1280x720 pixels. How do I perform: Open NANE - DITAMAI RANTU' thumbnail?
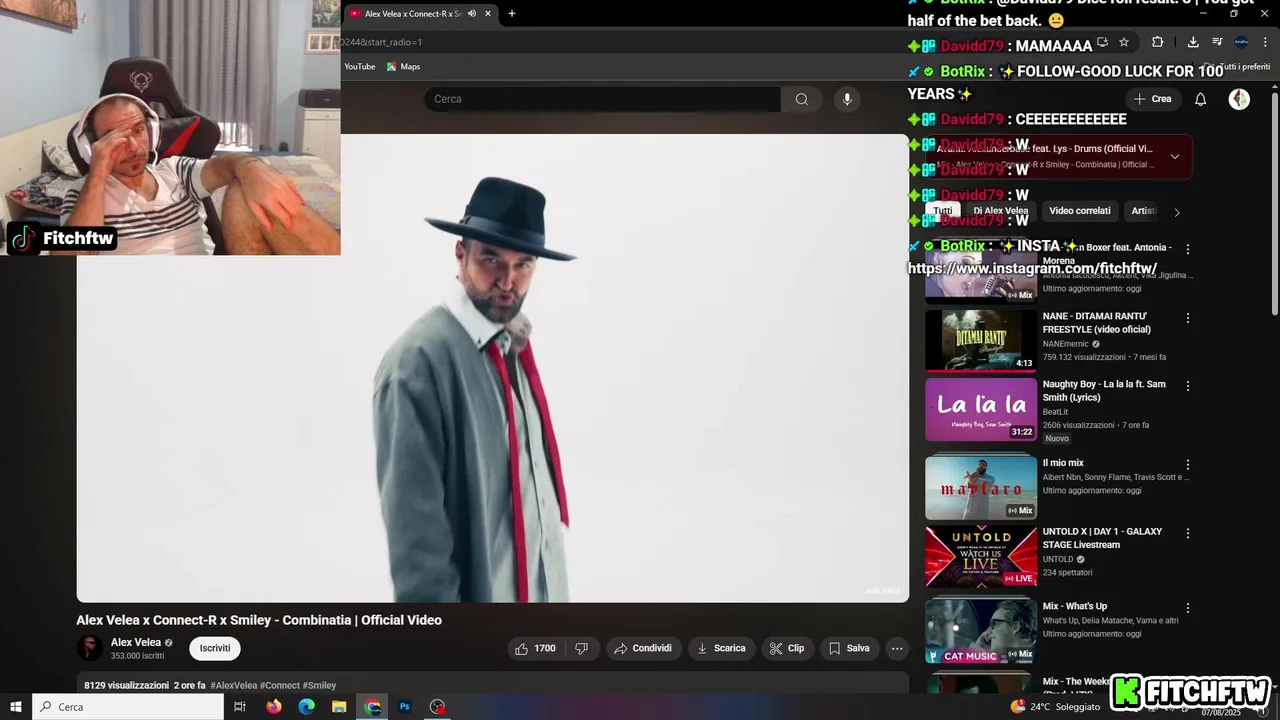(981, 340)
